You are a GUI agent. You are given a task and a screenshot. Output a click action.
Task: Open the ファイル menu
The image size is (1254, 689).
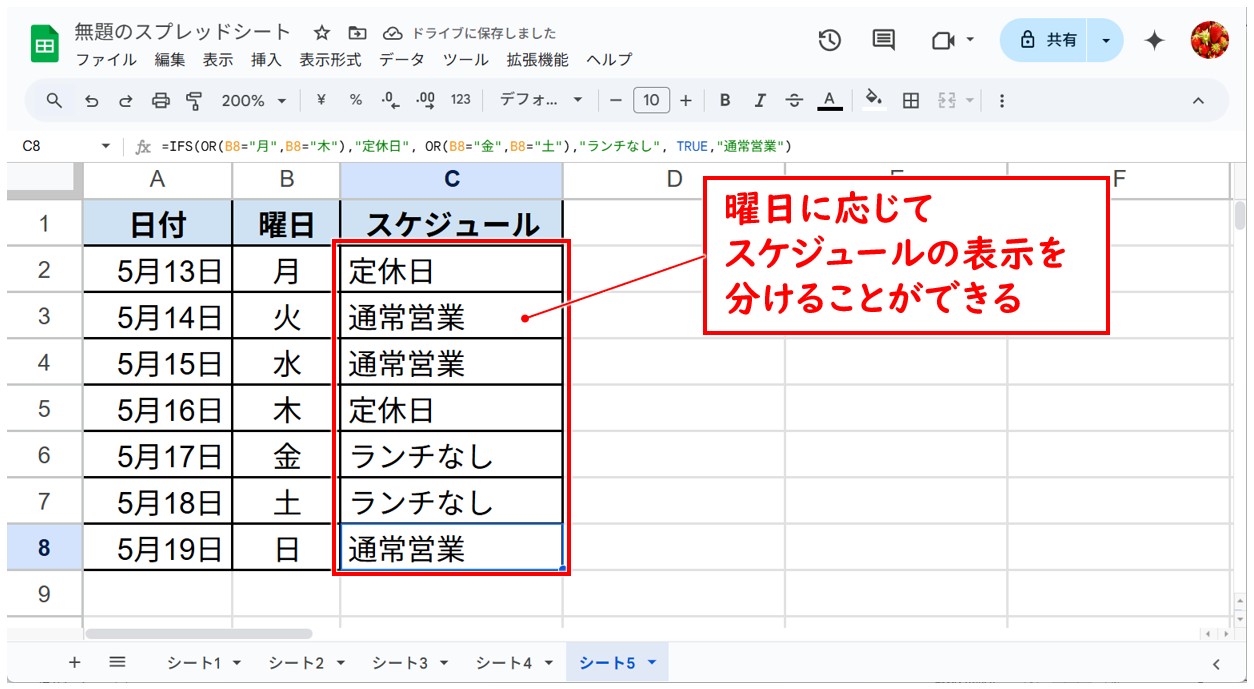[x=106, y=60]
